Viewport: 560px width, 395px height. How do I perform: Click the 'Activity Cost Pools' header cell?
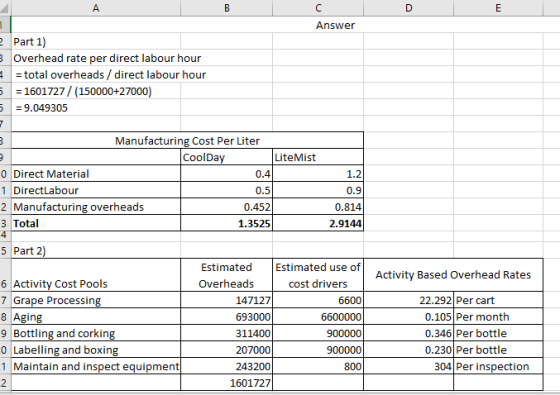[96, 275]
